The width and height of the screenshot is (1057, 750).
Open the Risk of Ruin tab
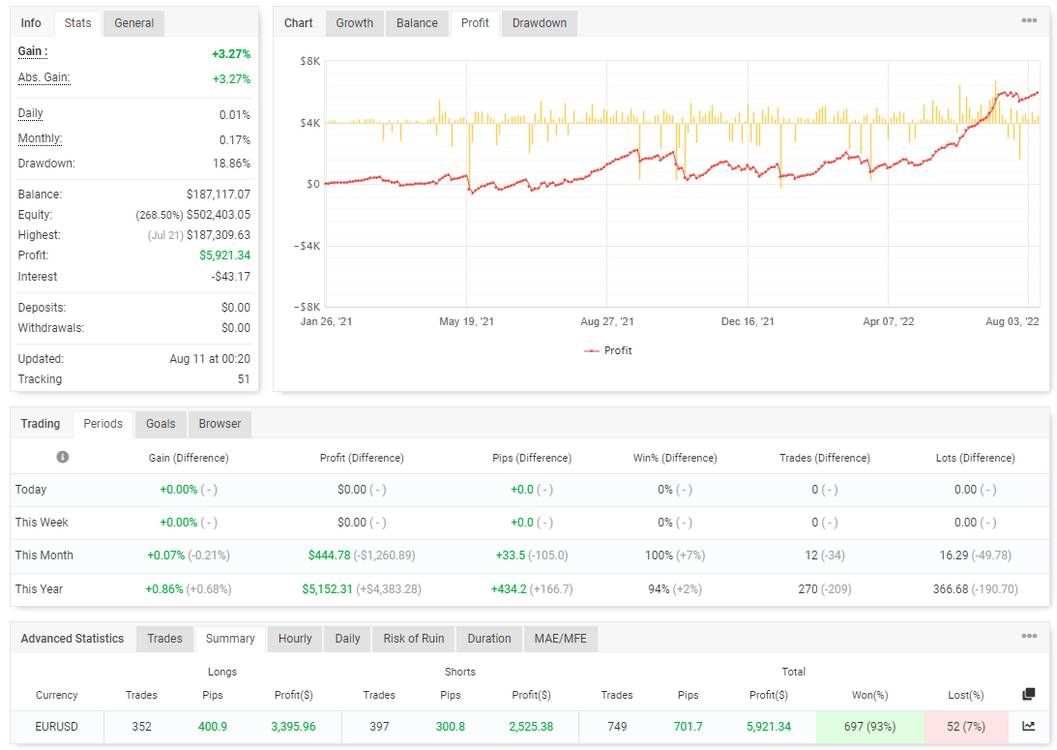[x=413, y=638]
